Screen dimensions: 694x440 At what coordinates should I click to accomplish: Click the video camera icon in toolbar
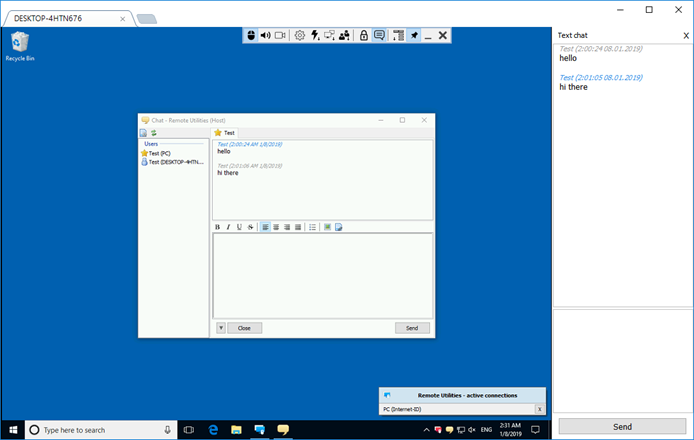tap(281, 35)
